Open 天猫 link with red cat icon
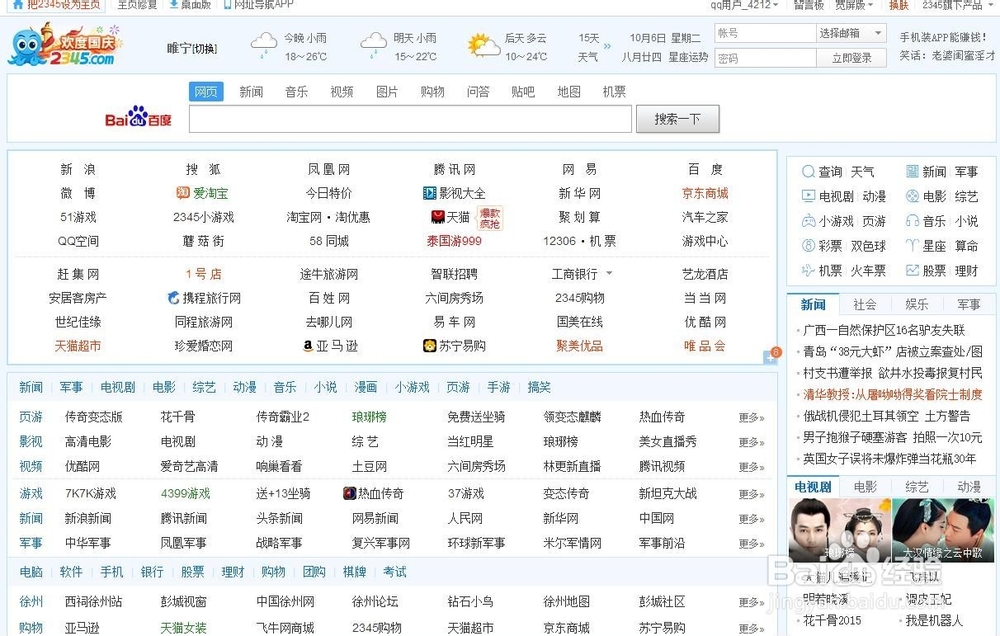The height and width of the screenshot is (636, 1000). 451,218
